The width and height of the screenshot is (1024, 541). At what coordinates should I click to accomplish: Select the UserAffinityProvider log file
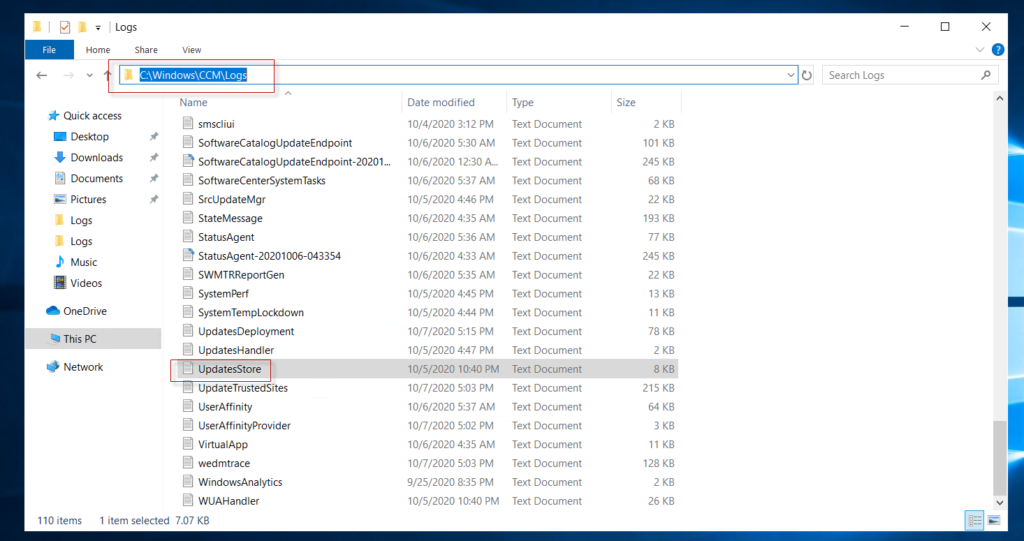pos(244,426)
